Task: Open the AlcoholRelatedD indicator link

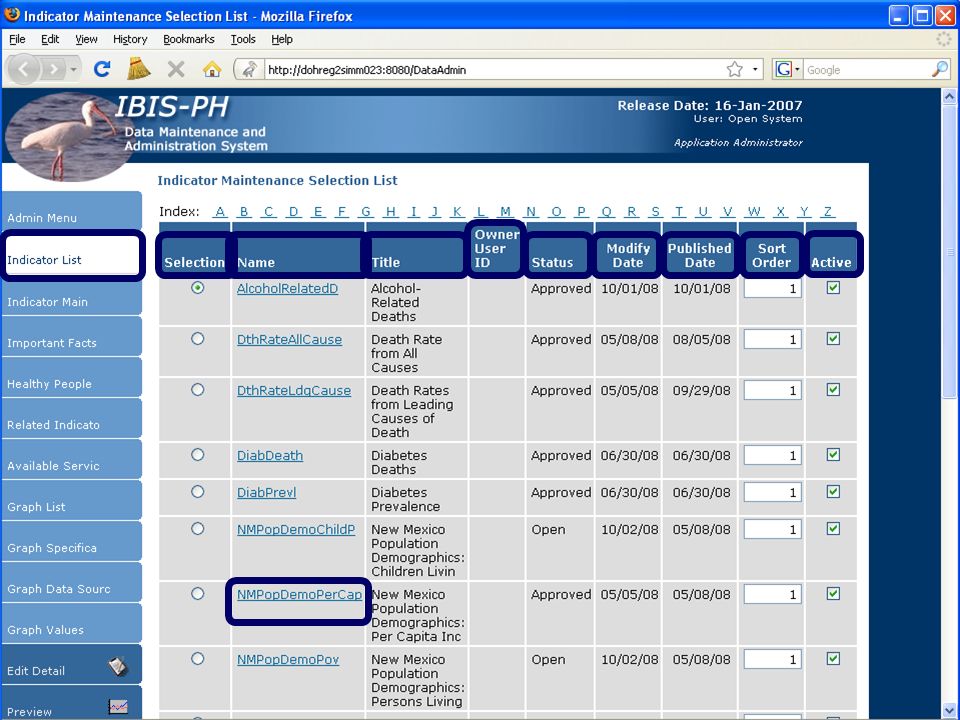Action: (287, 288)
